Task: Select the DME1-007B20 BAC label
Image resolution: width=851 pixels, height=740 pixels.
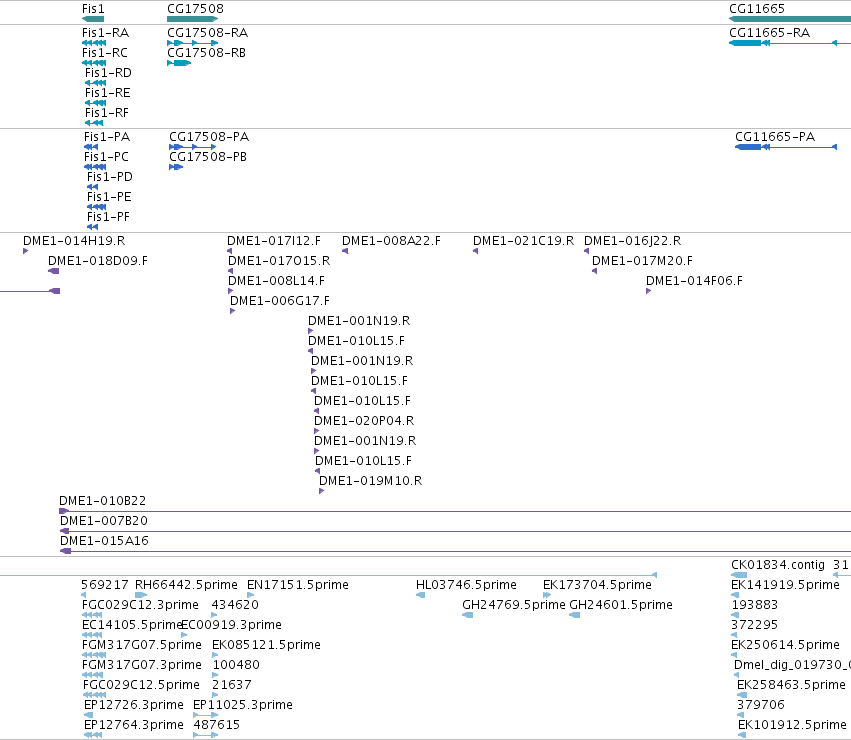Action: coord(104,521)
